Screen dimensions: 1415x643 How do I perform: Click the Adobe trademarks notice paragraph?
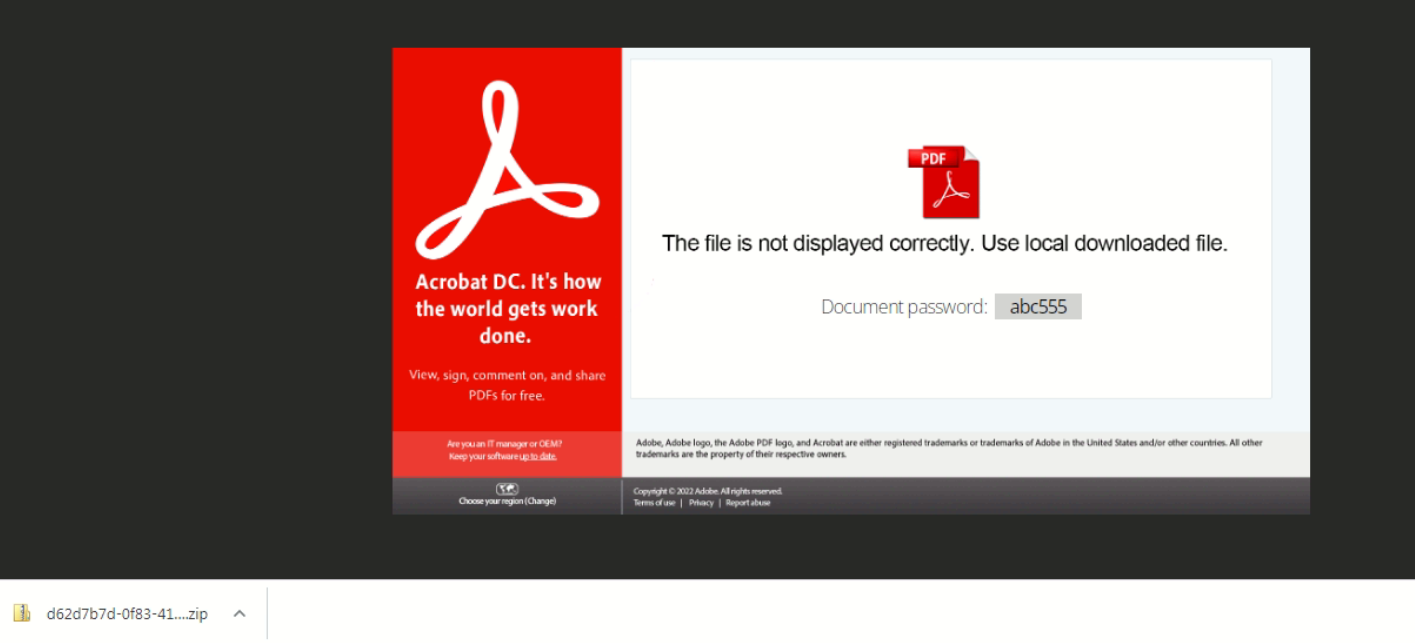(949, 448)
